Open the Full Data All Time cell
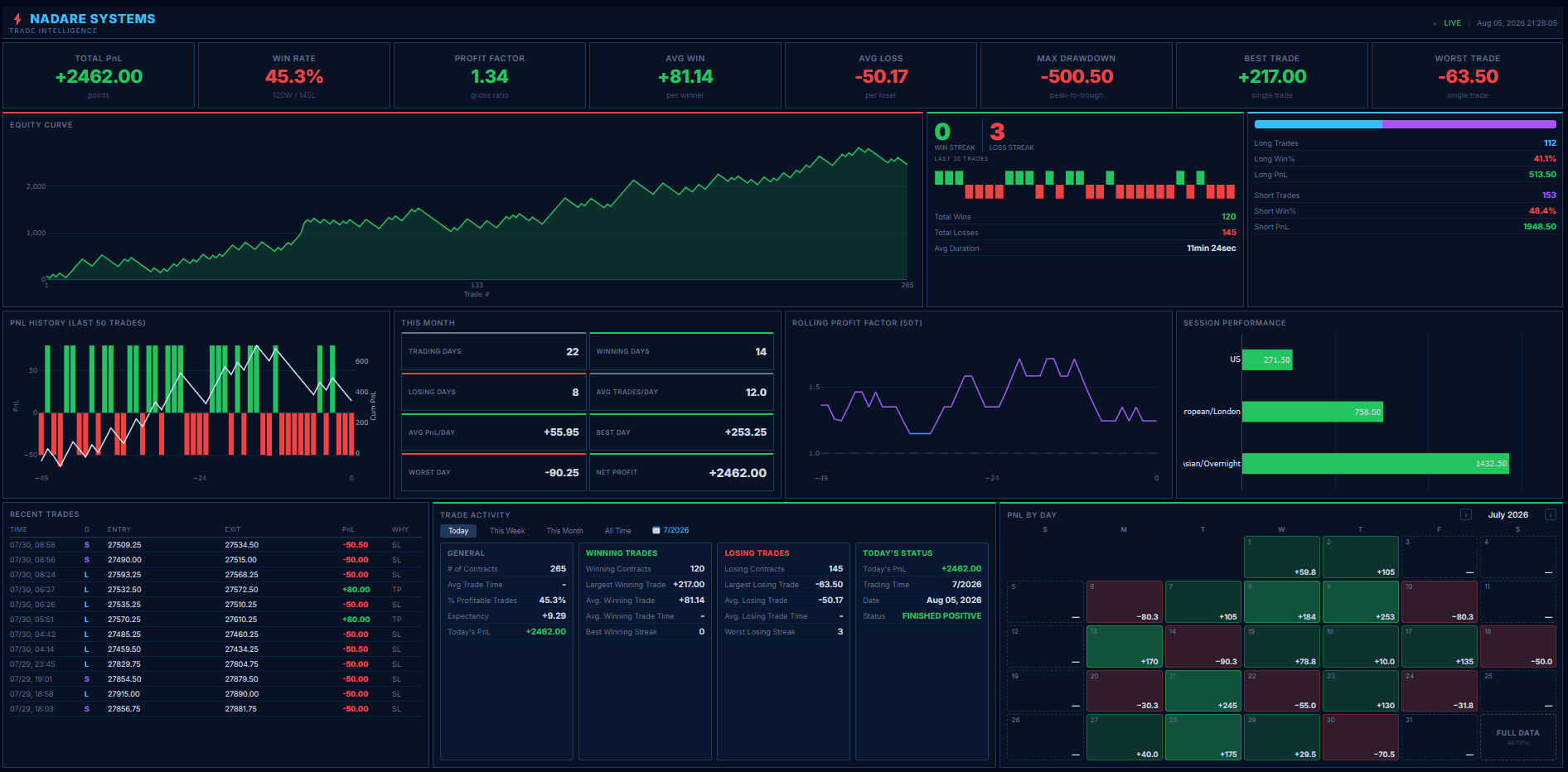Screen dimensions: 1568x772 1517,736
